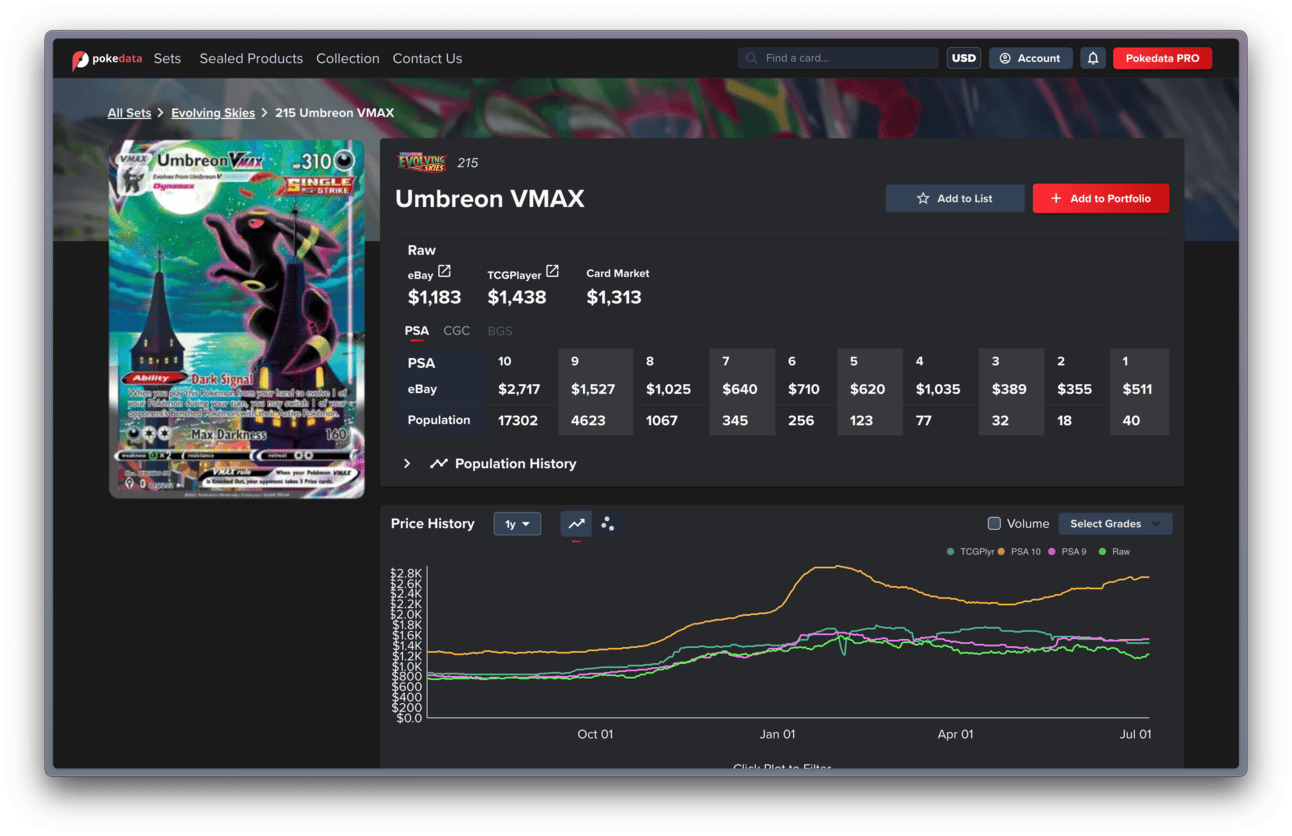1292x836 pixels.
Task: Click the population value 1067
Action: point(663,421)
